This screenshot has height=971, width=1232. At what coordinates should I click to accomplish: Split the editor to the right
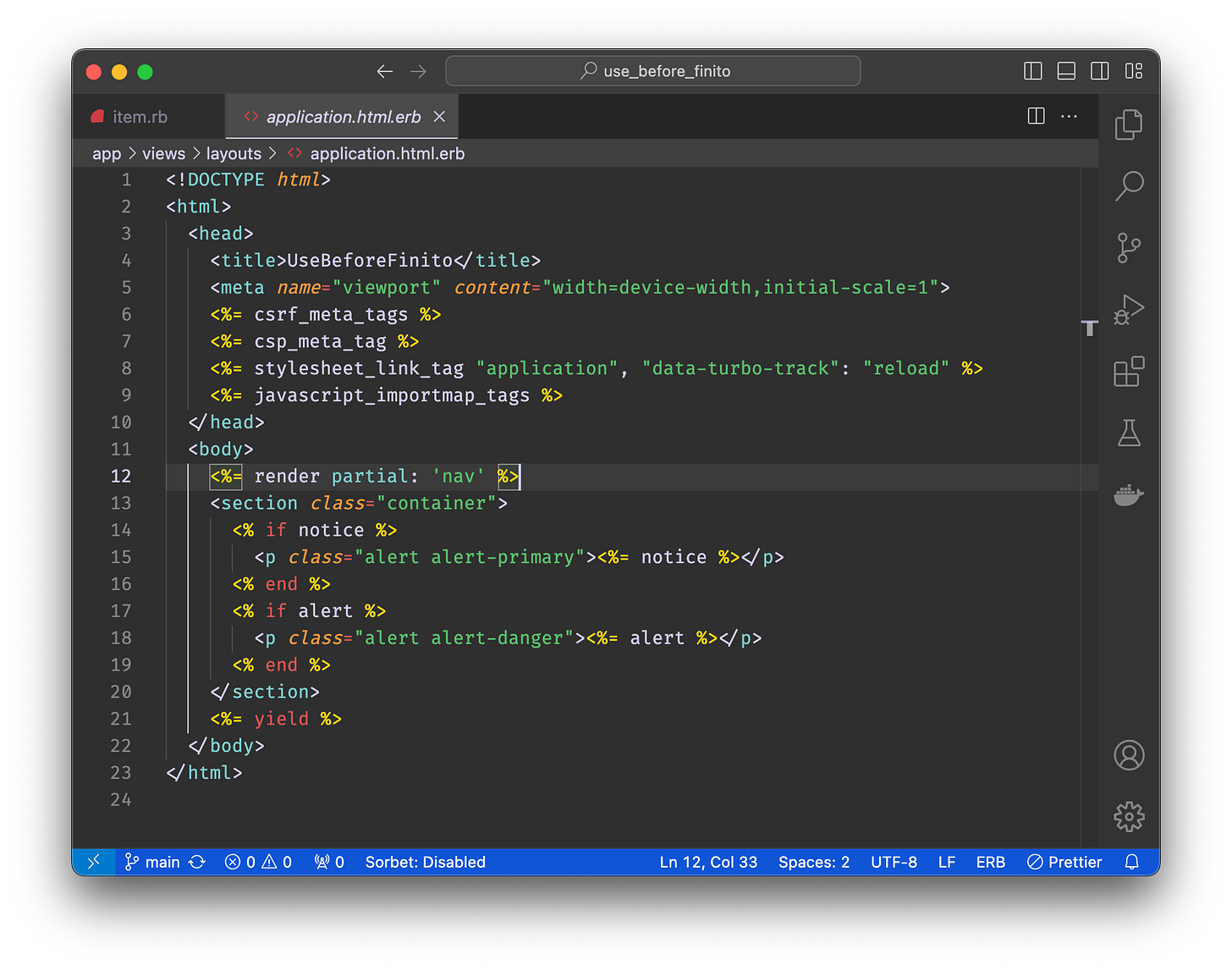pos(1035,116)
